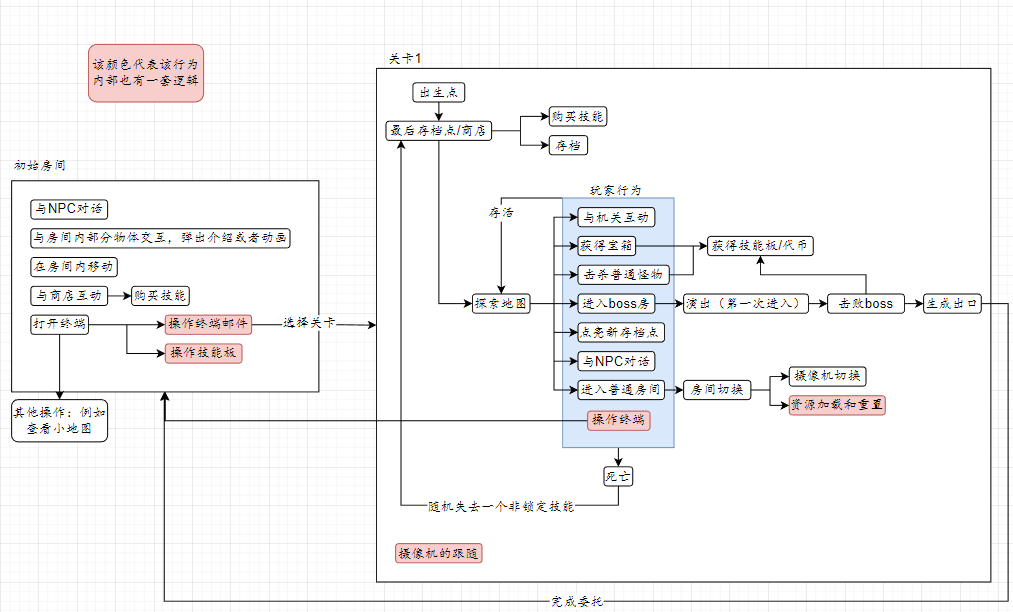1013x612 pixels.
Task: Select the 出生点 node
Action: 439,92
